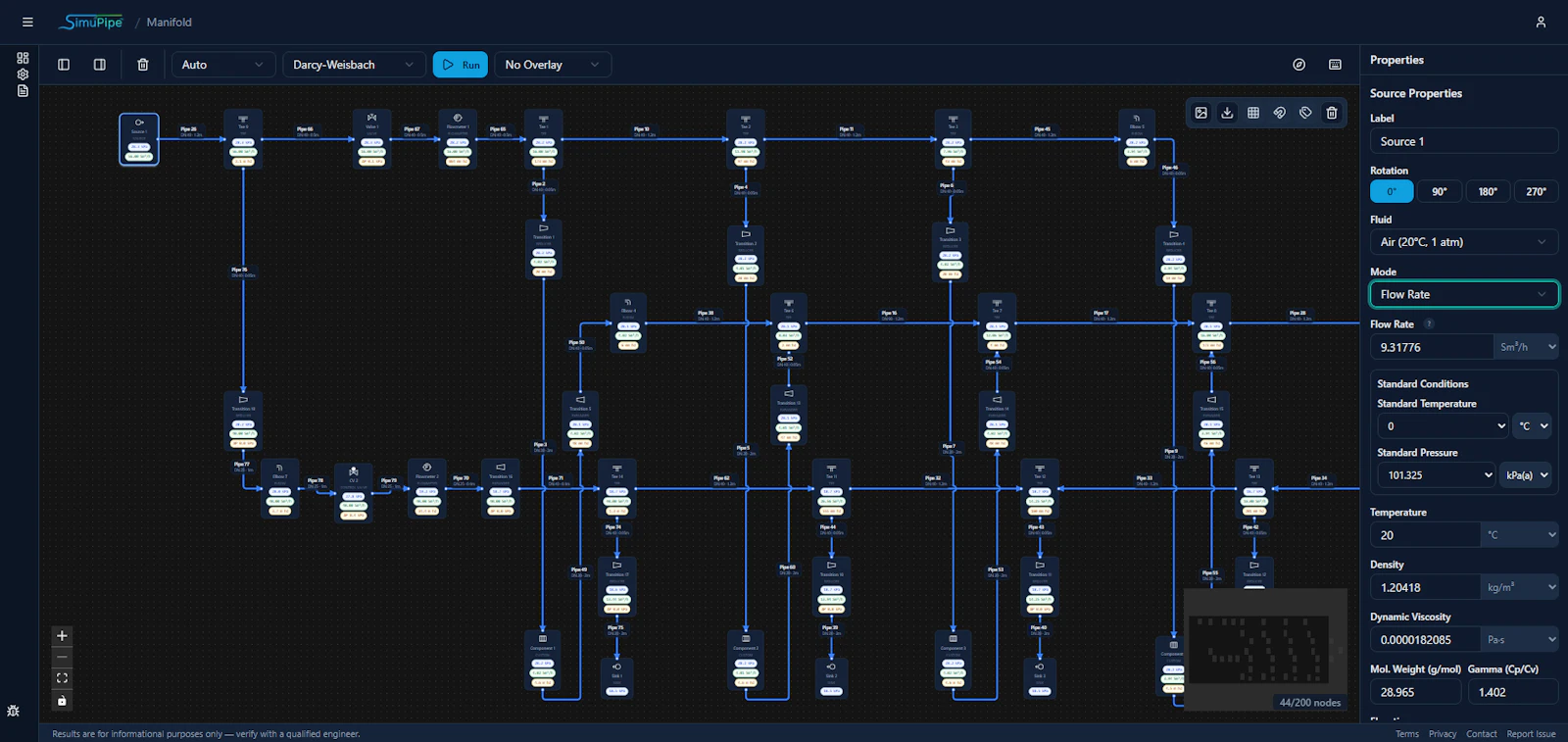Select the Flowmeter 1 node
The image size is (1568, 742).
point(458,139)
